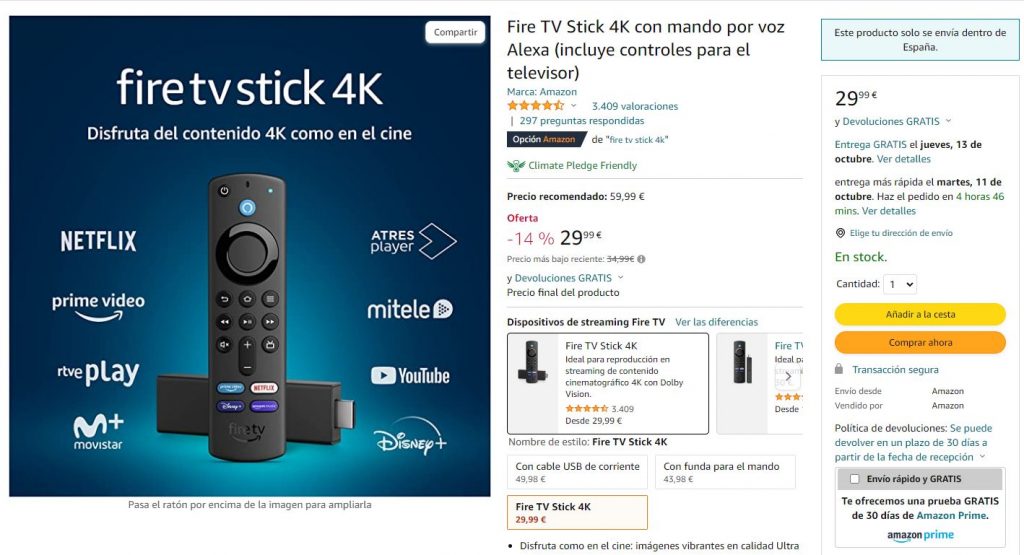Click the info icon beside Precio más bajo reciente
Viewport: 1024px width, 555px height.
641,259
